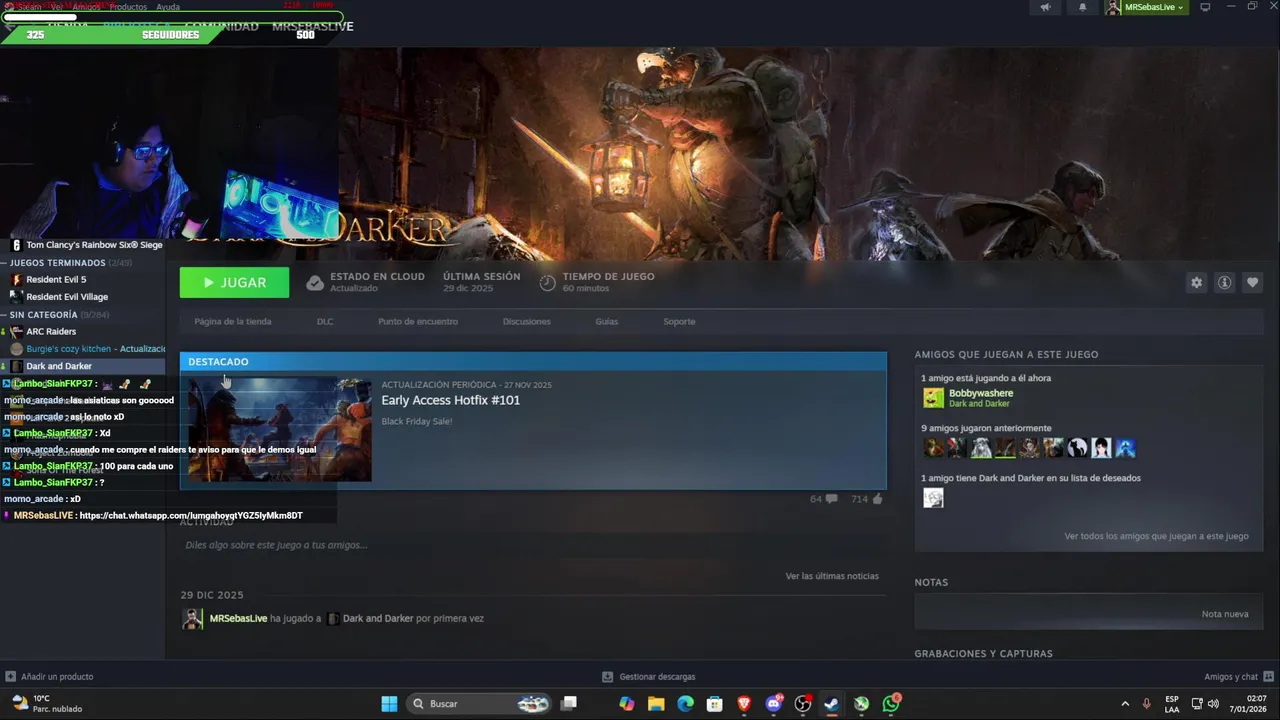Open the Amigos menu
1280x720 pixels.
(86, 7)
